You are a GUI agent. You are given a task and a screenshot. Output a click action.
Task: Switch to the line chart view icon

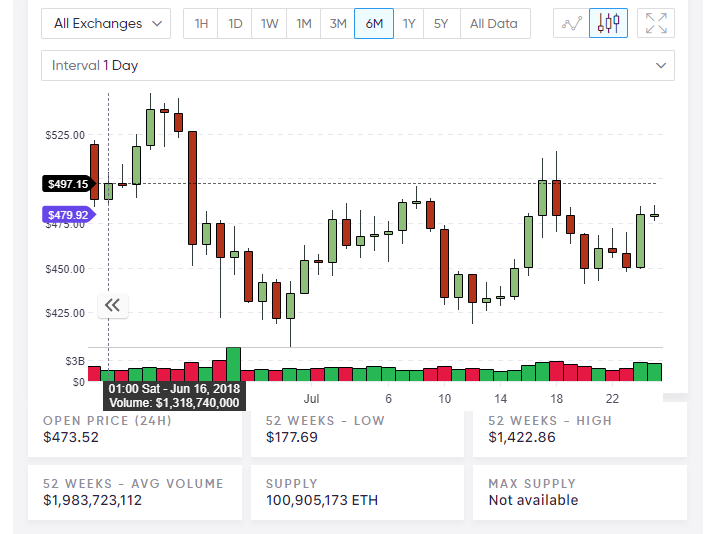coord(571,23)
